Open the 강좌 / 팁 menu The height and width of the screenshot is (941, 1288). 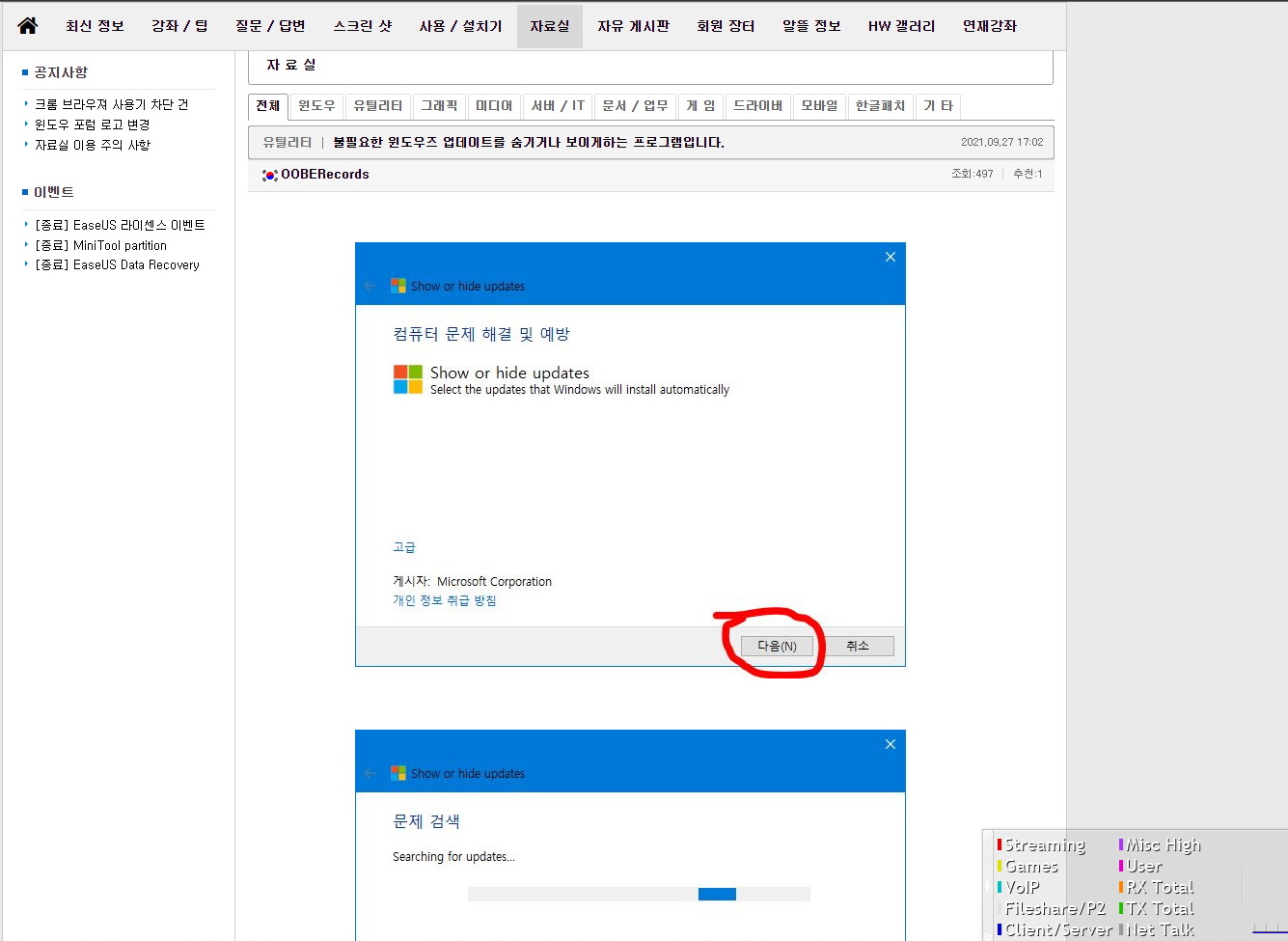tap(179, 26)
